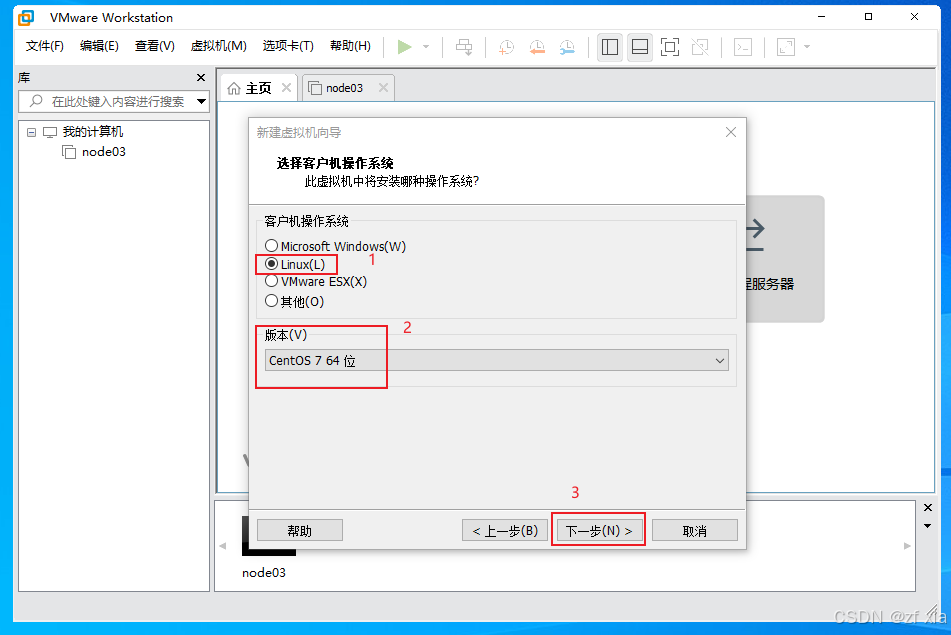Open the power options dropdown arrow beside play

426,47
